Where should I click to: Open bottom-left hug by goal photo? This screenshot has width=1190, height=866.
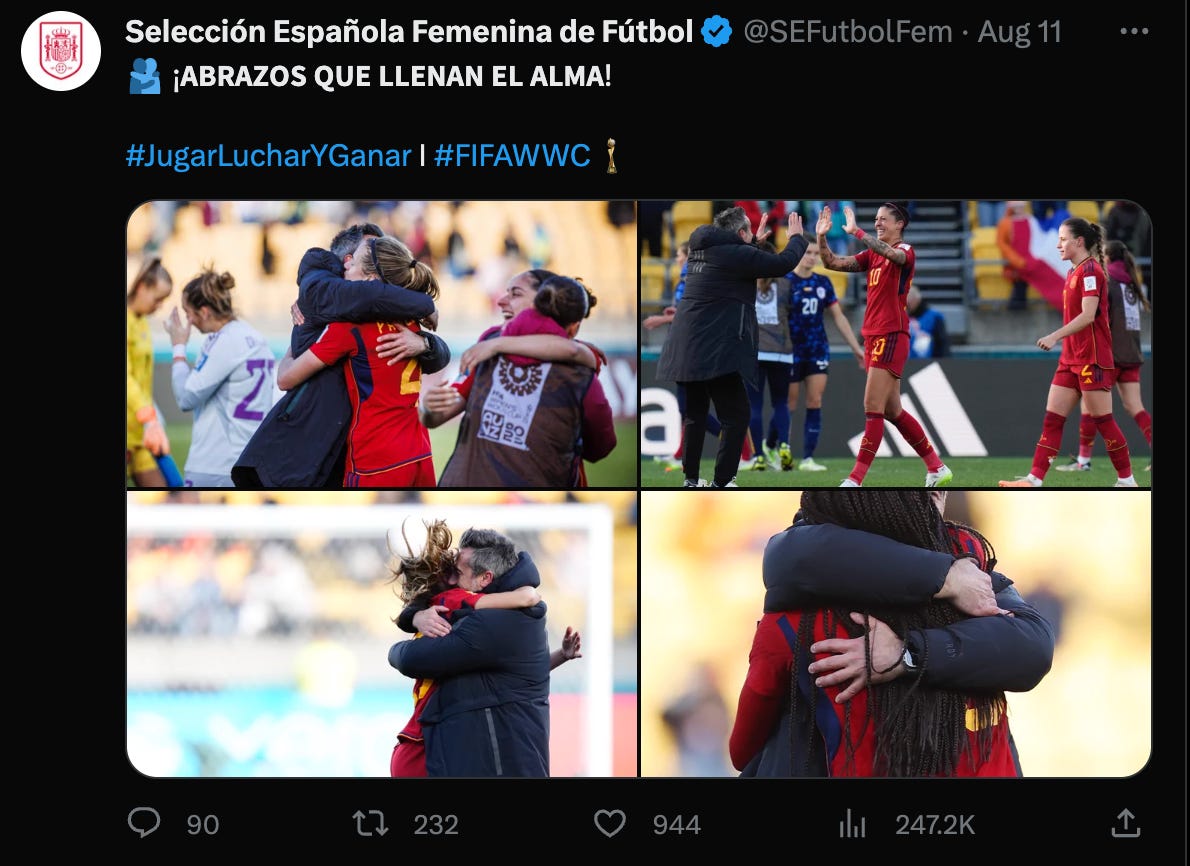click(x=382, y=634)
